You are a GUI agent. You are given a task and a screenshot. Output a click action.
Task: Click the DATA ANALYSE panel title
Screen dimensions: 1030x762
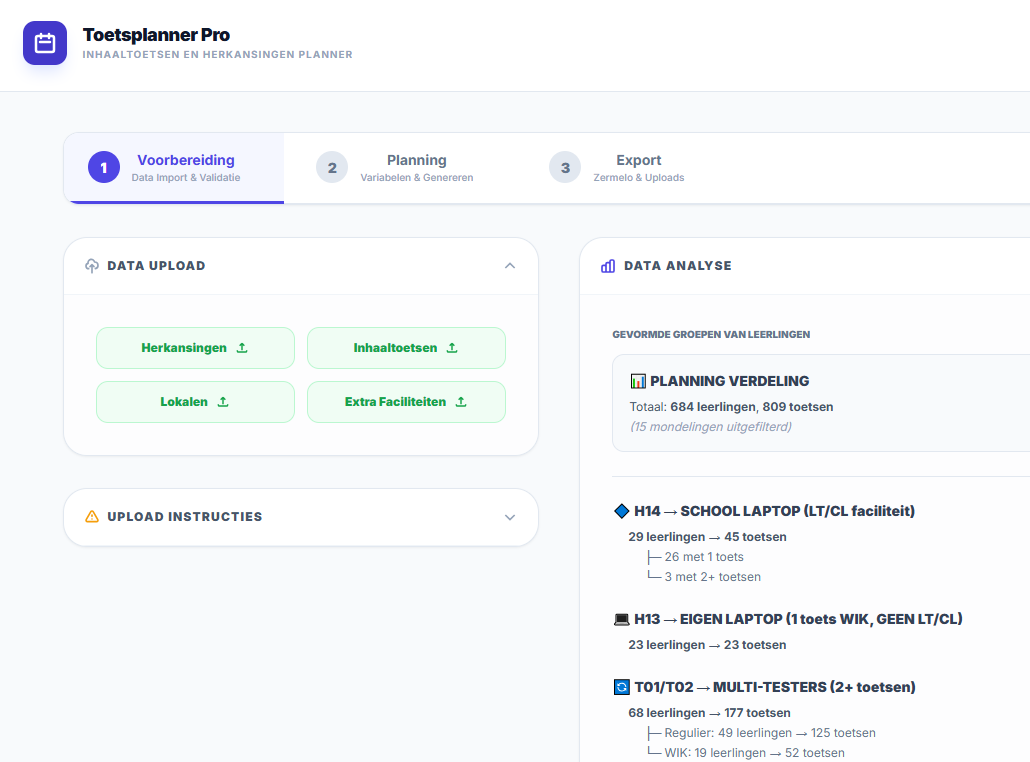point(677,265)
